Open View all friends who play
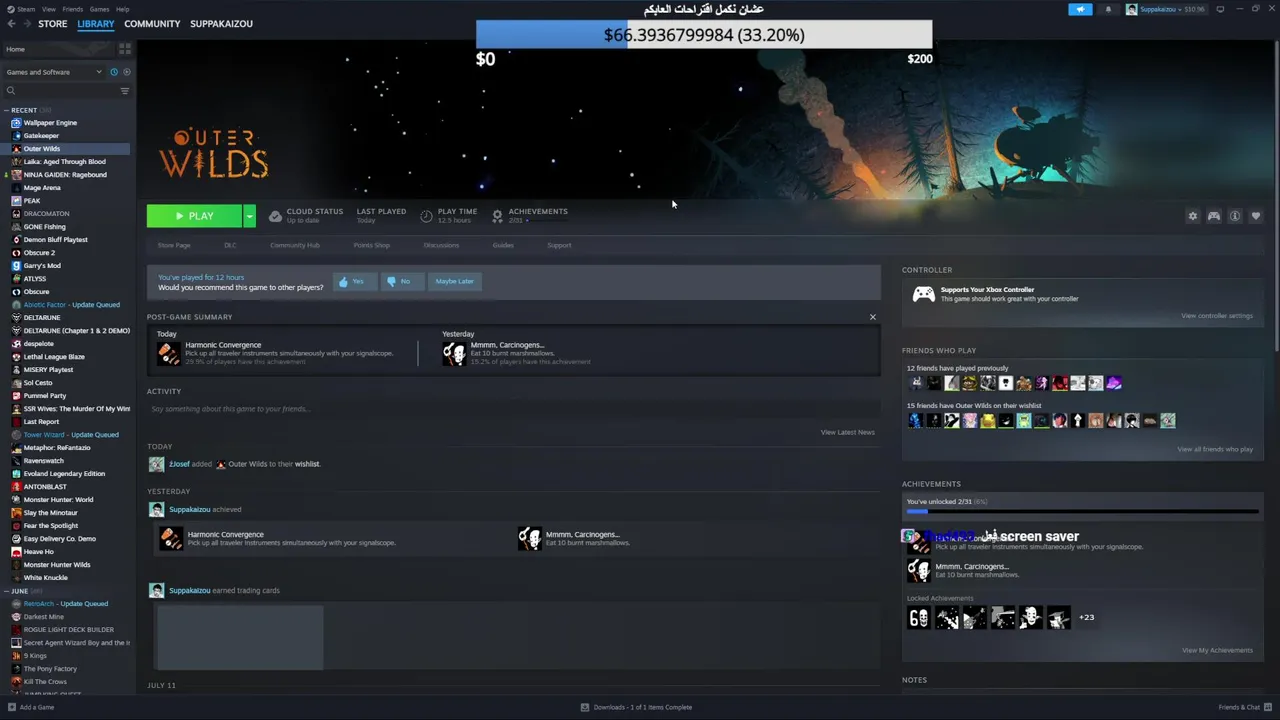The width and height of the screenshot is (1280, 720). click(x=1215, y=449)
